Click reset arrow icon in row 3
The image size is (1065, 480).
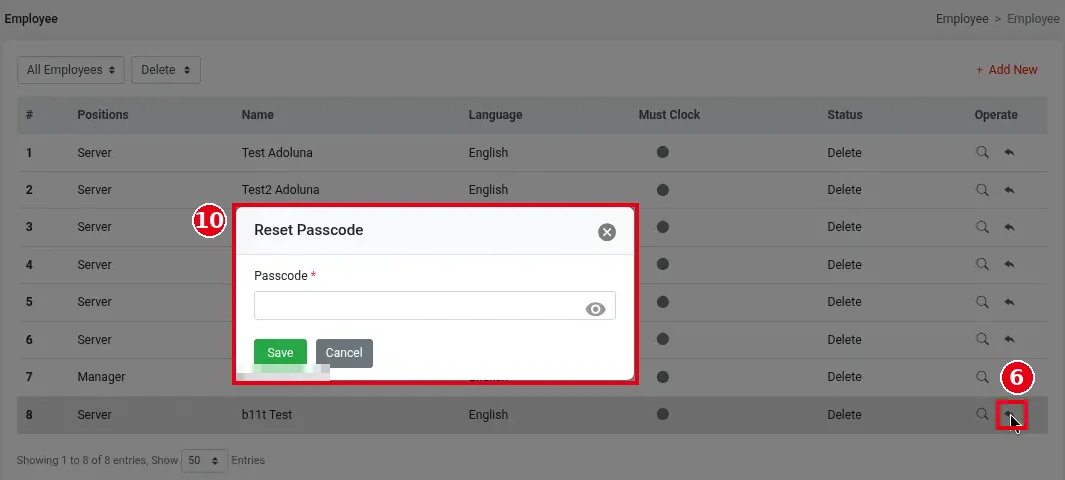coord(1009,227)
